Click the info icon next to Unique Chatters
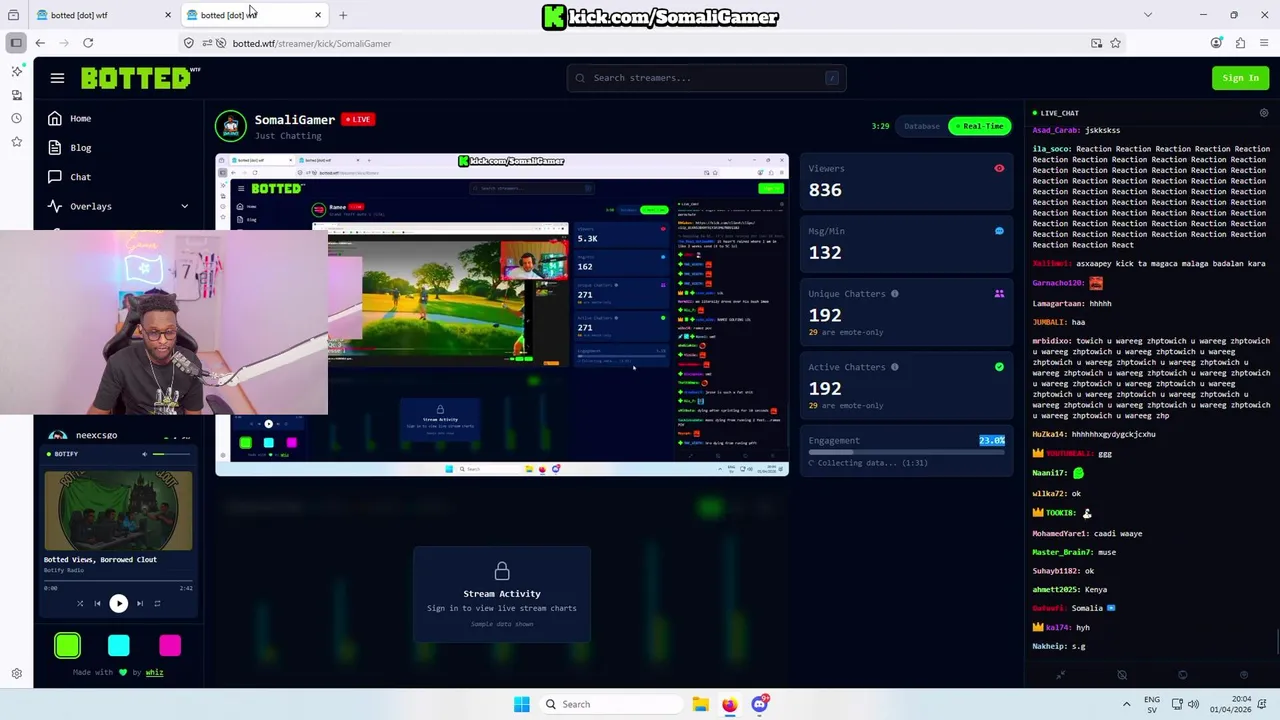Image resolution: width=1280 pixels, height=720 pixels. click(894, 294)
